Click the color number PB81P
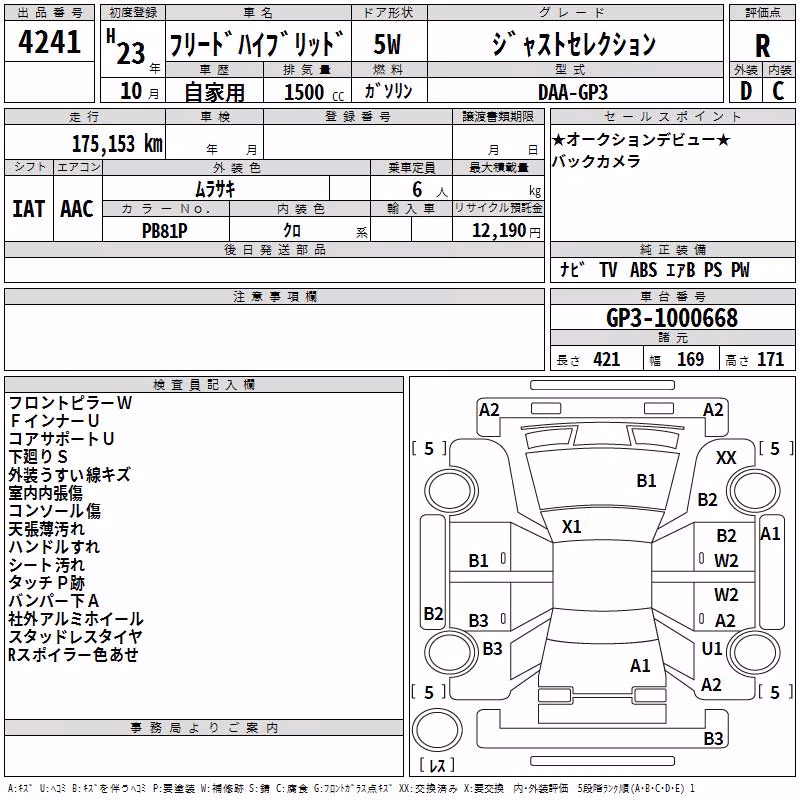 (x=165, y=231)
